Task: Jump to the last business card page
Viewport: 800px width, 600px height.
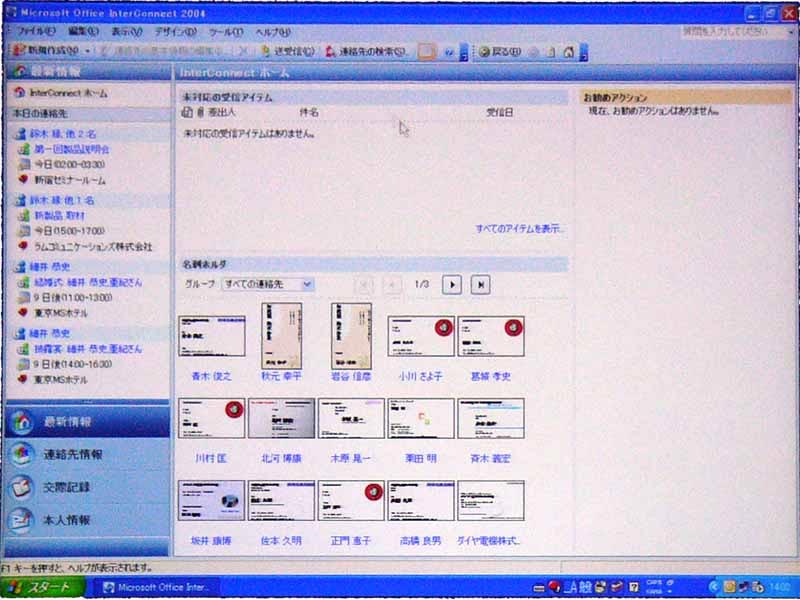Action: pyautogui.click(x=480, y=285)
